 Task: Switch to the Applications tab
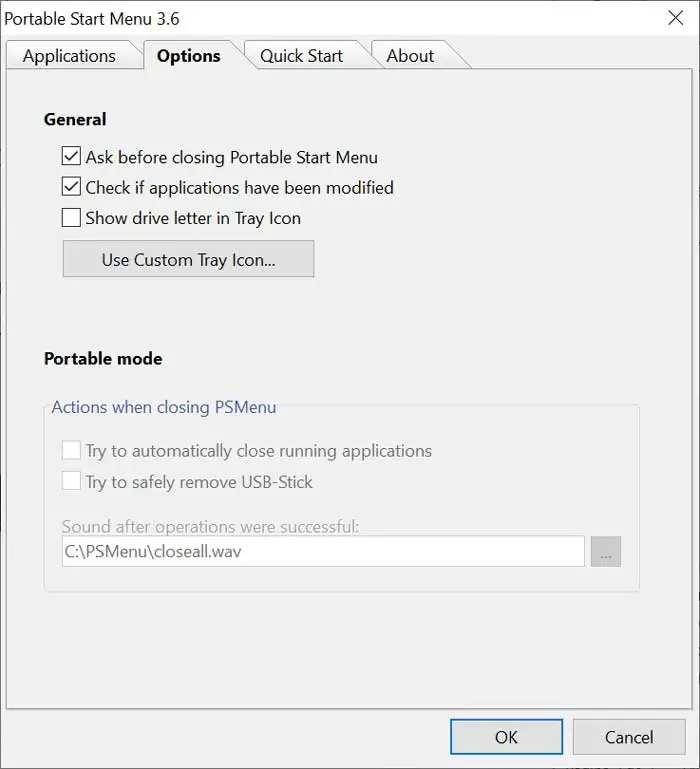[69, 56]
